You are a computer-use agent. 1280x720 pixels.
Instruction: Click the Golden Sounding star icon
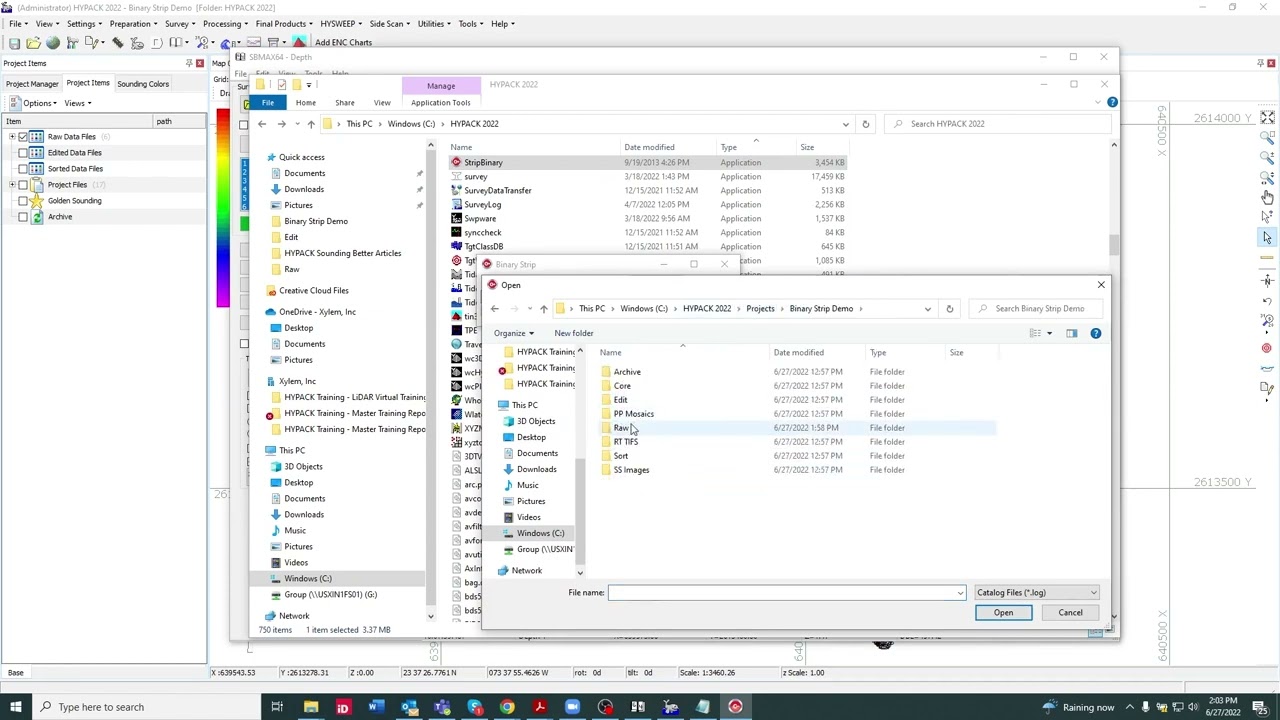(x=37, y=200)
